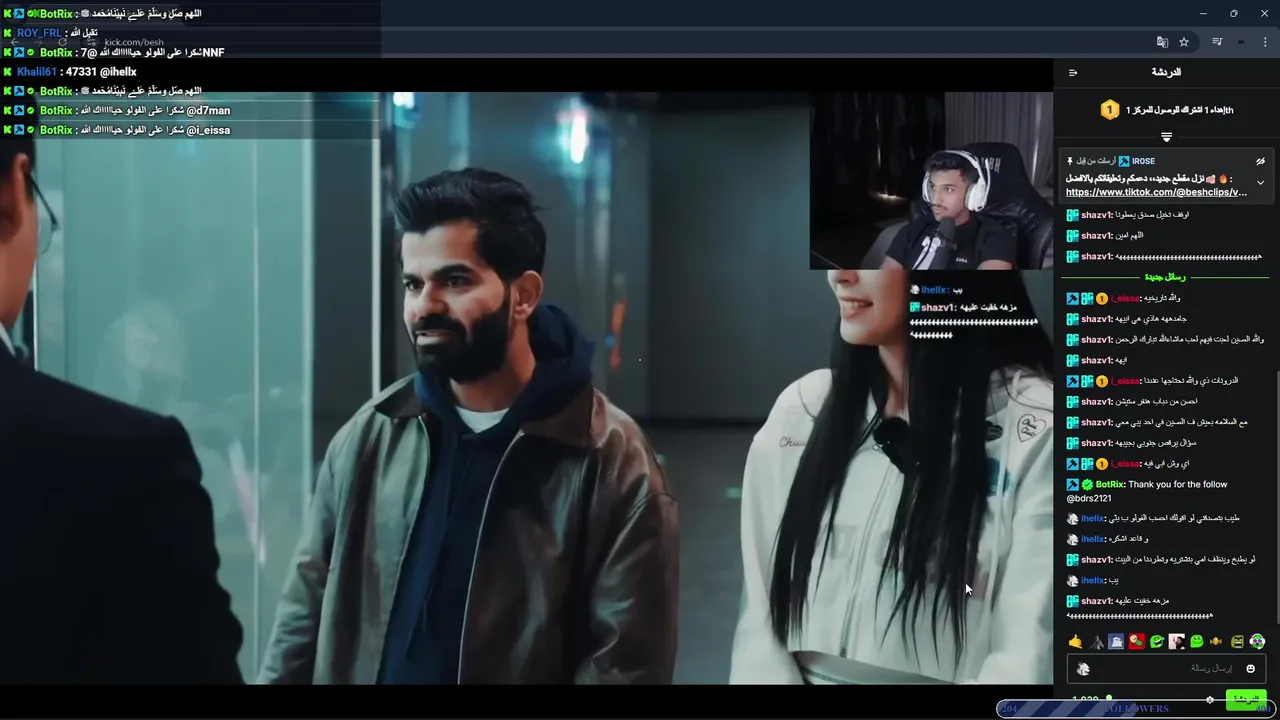Image resolution: width=1280 pixels, height=720 pixels.
Task: Hide the pinned message with eye-slash icon
Action: 1260,161
